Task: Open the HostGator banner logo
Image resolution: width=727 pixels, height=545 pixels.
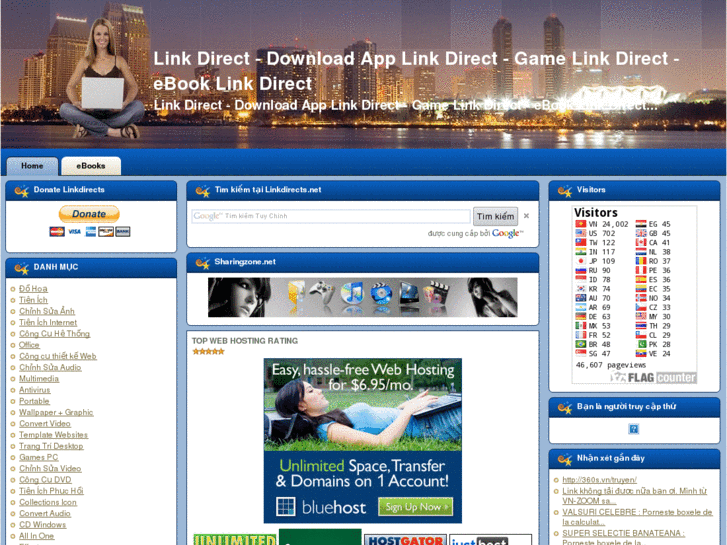Action: 406,540
